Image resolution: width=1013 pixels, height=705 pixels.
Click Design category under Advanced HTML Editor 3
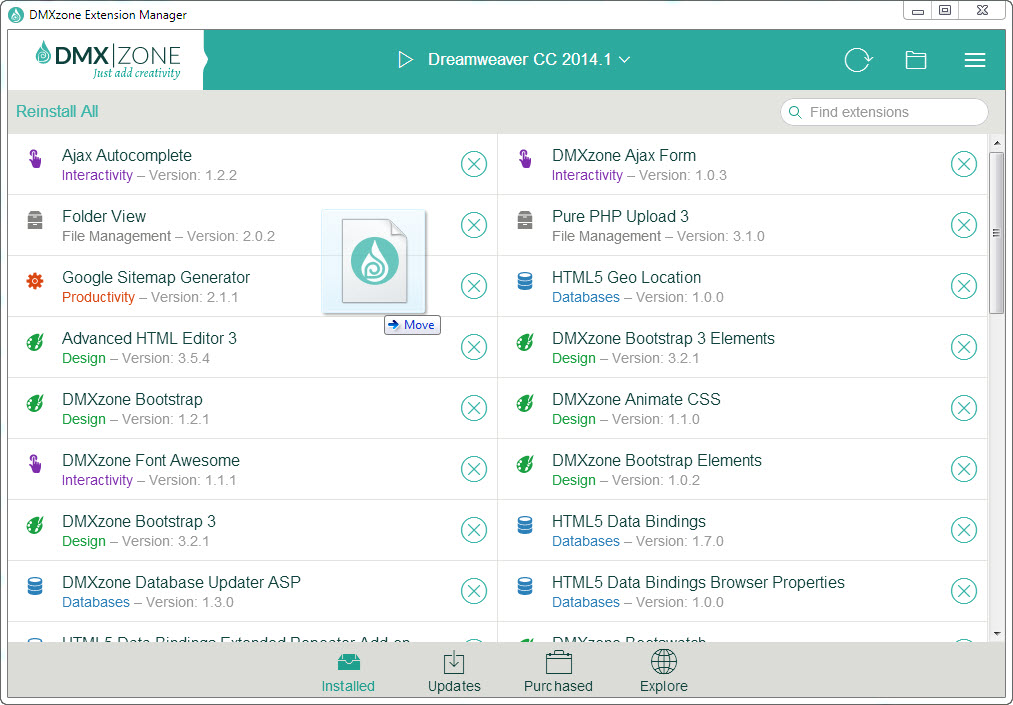[83, 358]
